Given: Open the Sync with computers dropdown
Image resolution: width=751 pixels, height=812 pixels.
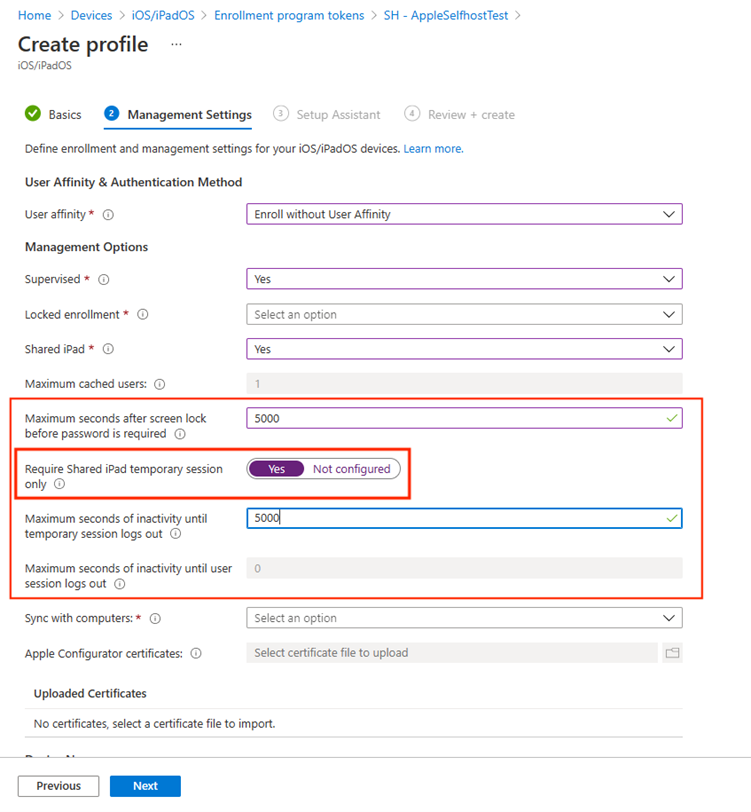Looking at the screenshot, I should click(464, 618).
